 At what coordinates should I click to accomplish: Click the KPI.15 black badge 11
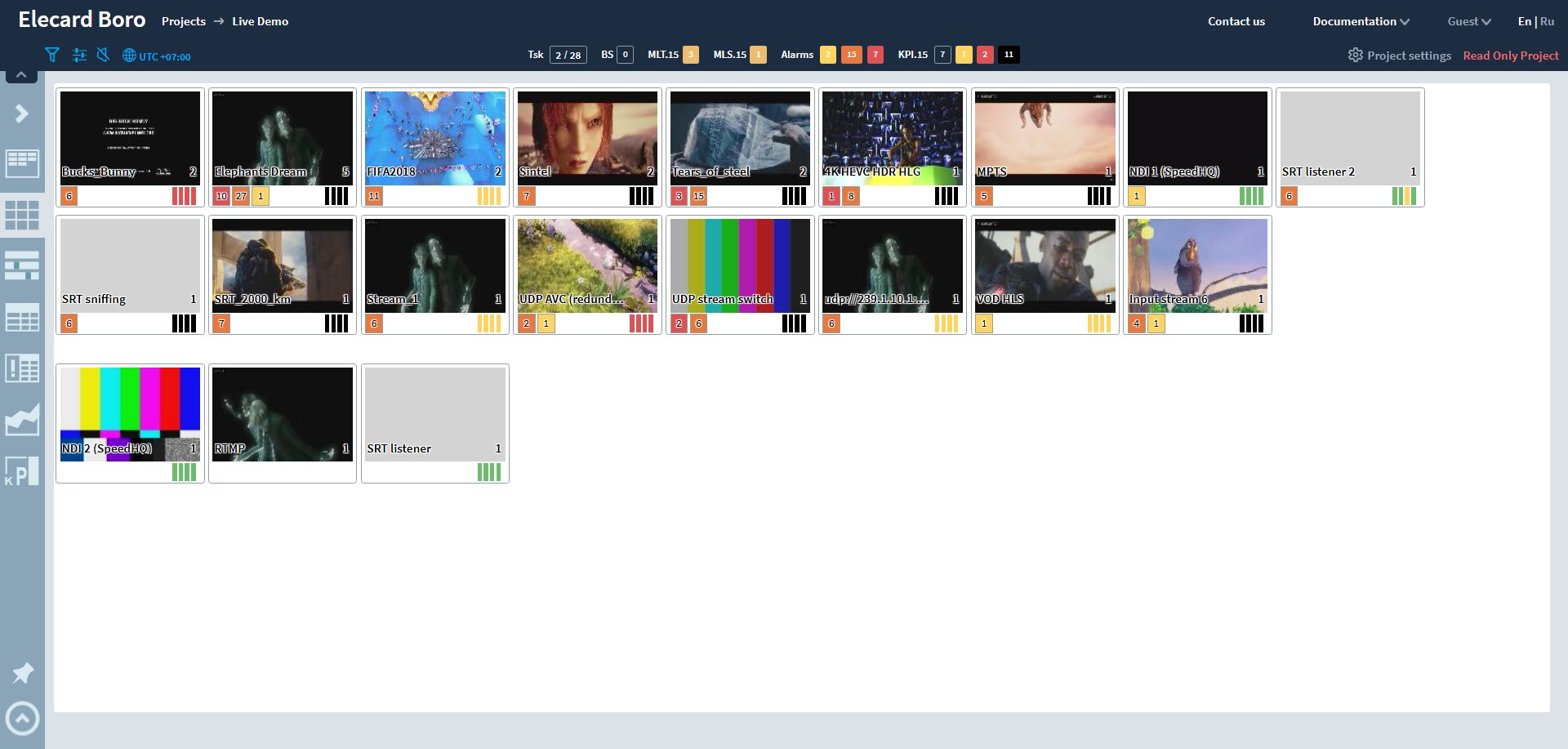pyautogui.click(x=1009, y=55)
